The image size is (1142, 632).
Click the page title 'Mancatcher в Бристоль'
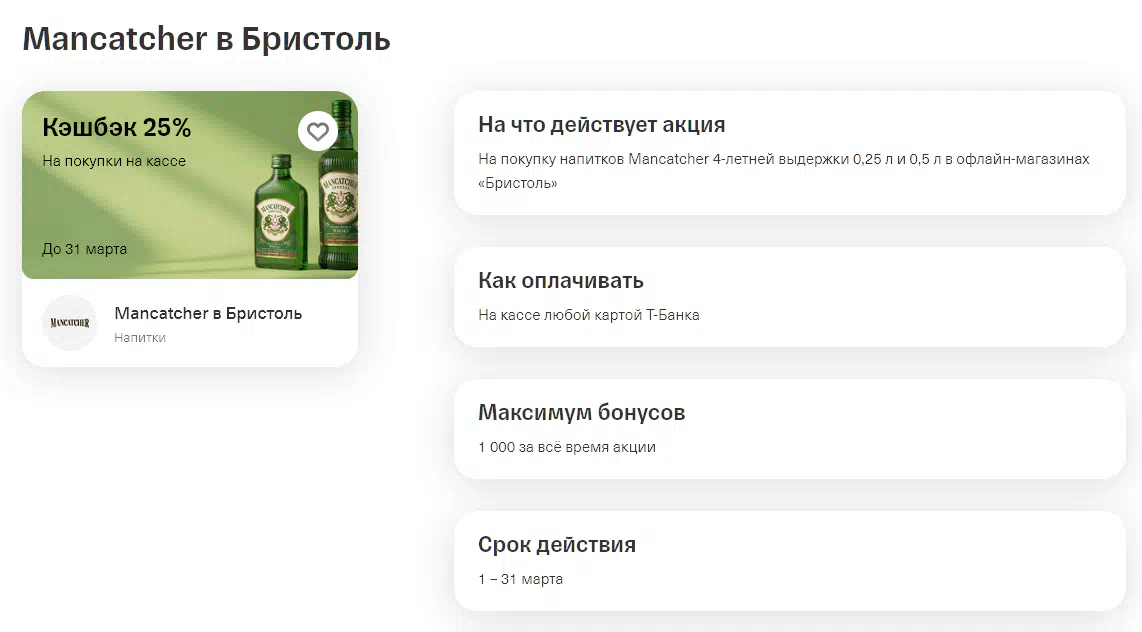pyautogui.click(x=206, y=39)
